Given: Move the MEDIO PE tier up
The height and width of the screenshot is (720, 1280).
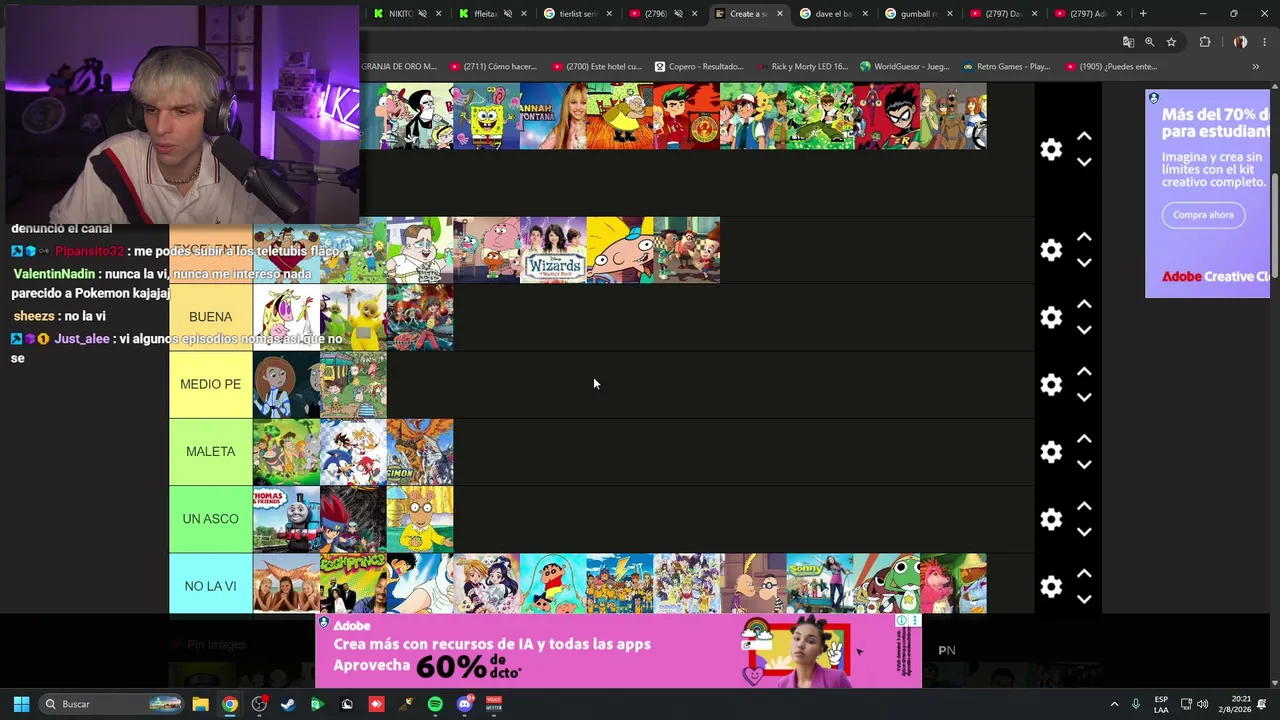Looking at the screenshot, I should [x=1084, y=372].
